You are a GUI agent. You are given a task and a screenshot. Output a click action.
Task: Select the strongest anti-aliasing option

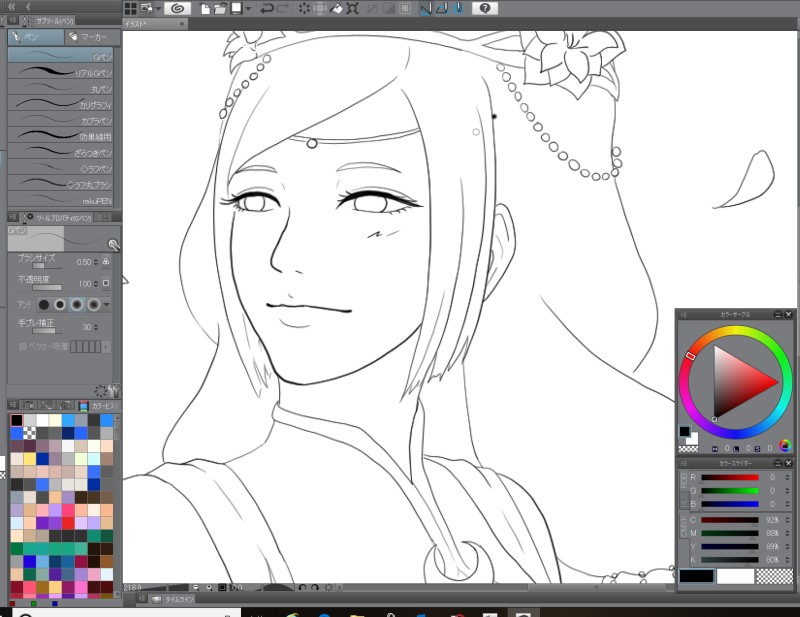point(94,303)
